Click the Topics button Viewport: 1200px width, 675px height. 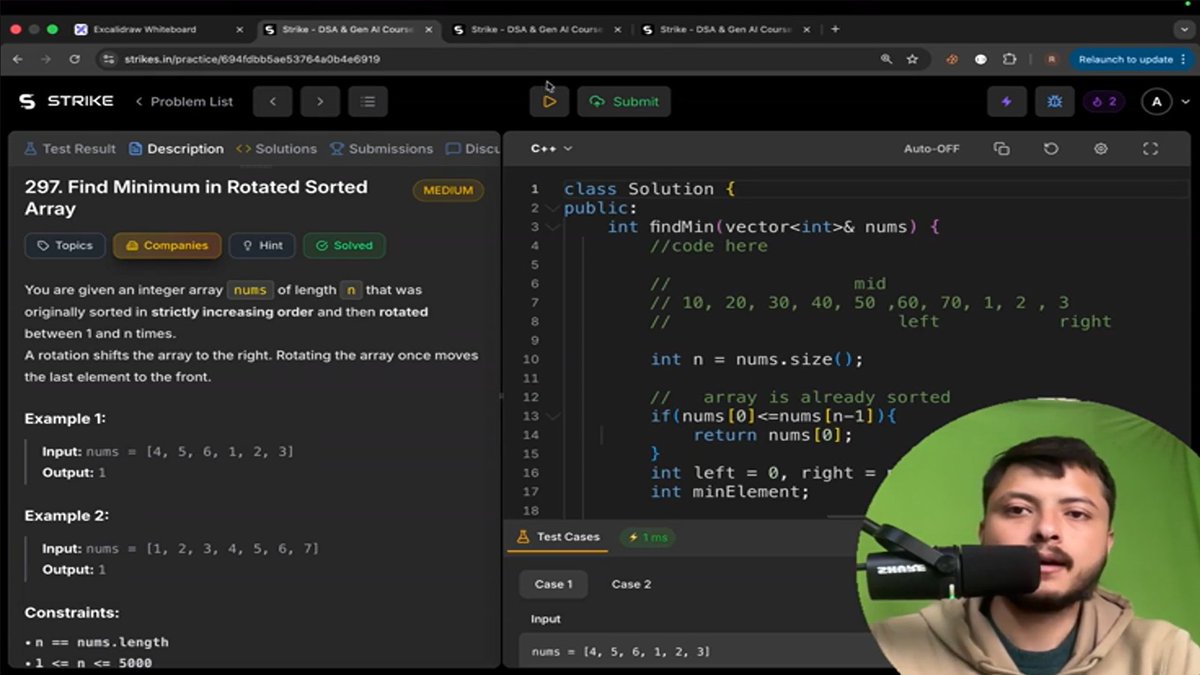pos(64,245)
